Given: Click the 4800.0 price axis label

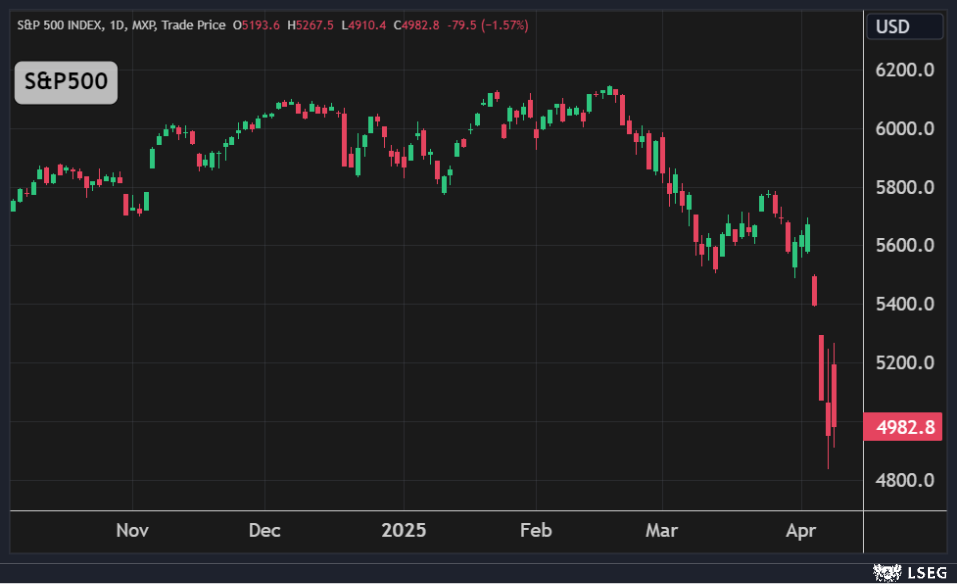Looking at the screenshot, I should 905,480.
